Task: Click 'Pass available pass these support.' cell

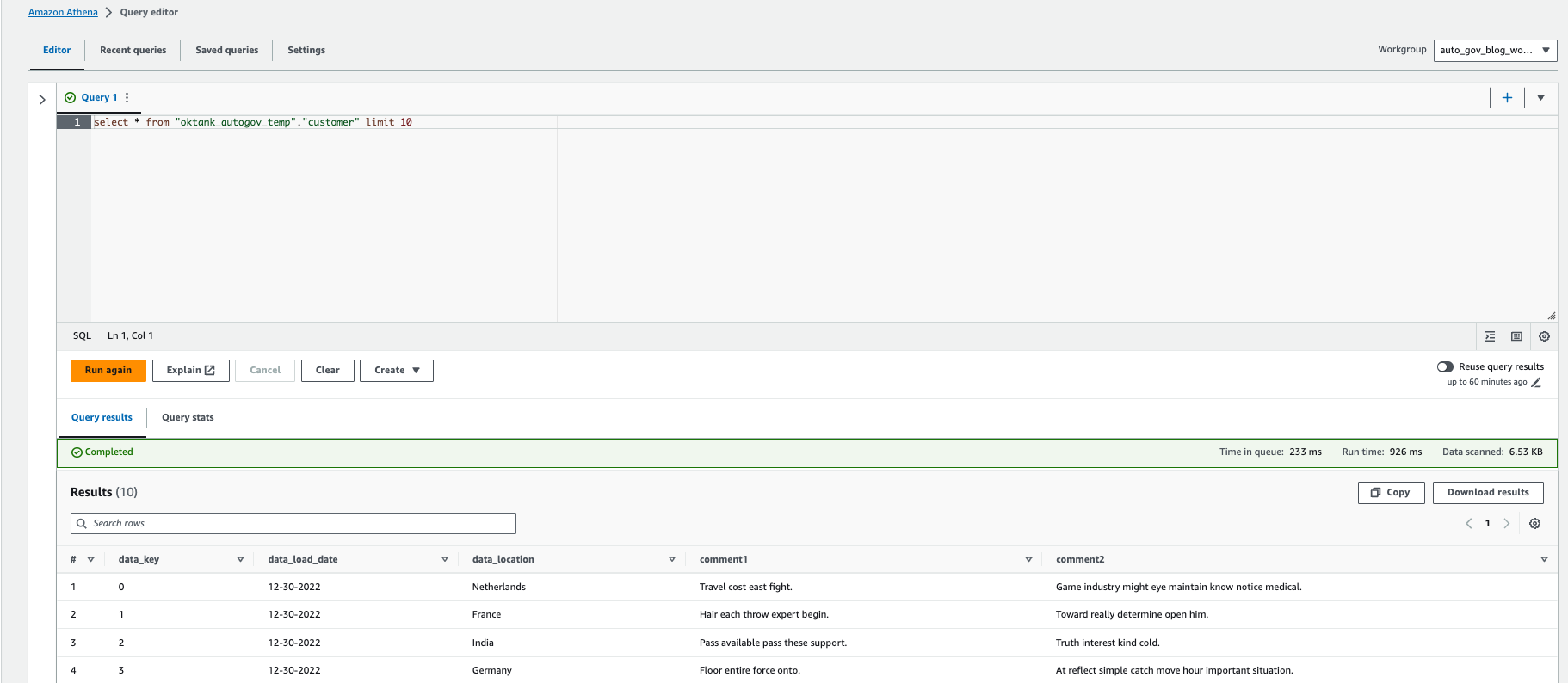Action: click(773, 643)
